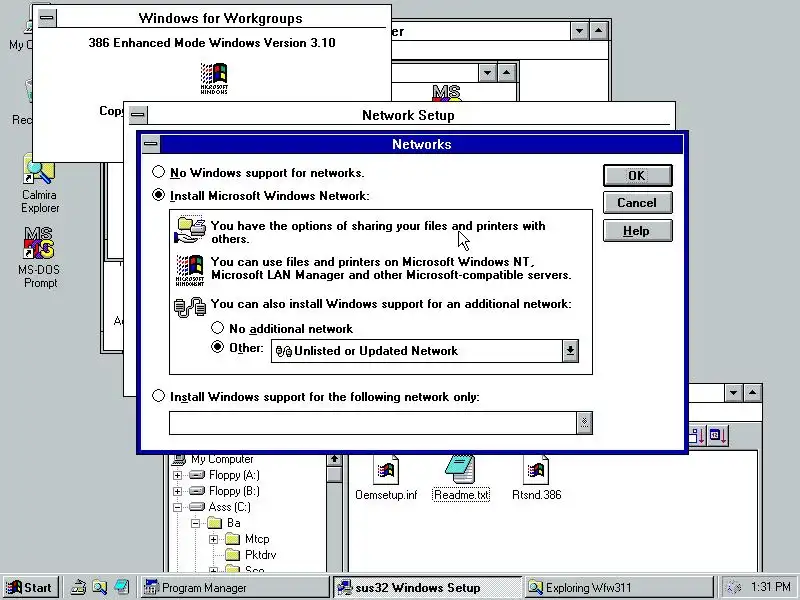800x600 pixels.
Task: Click the file sharing hand icon
Action: pyautogui.click(x=190, y=230)
